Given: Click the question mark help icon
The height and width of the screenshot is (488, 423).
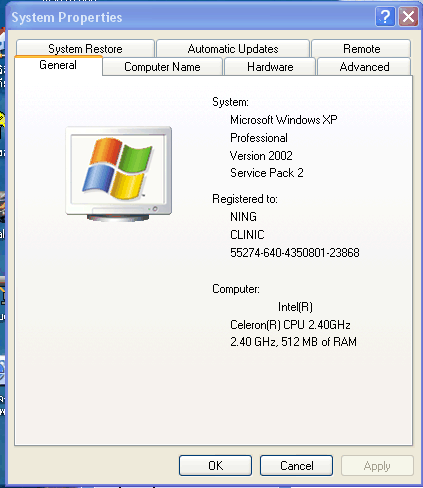Looking at the screenshot, I should pos(385,16).
